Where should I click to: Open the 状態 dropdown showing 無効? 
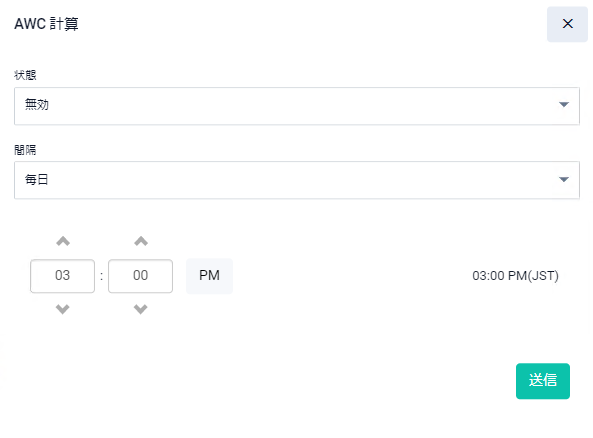tap(297, 106)
